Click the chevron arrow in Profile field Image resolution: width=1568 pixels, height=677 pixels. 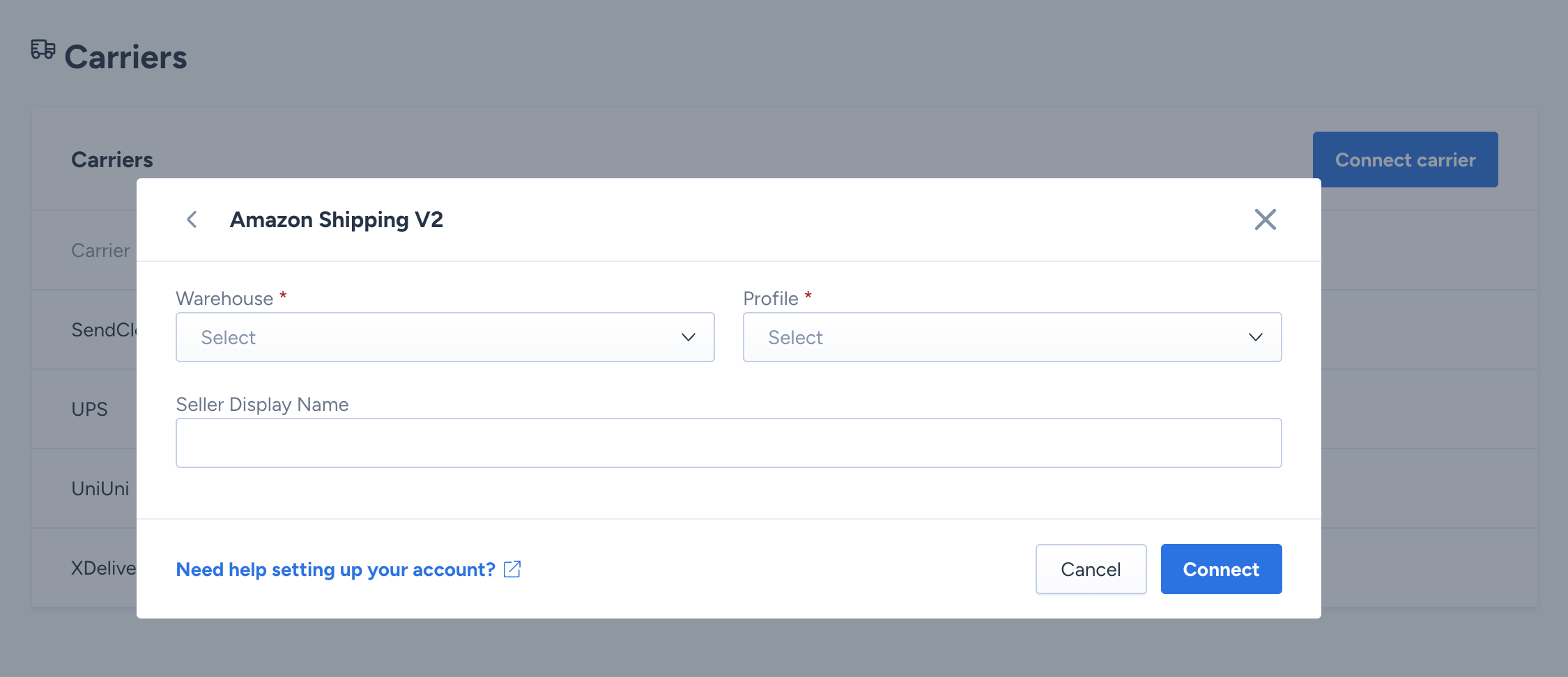1255,337
